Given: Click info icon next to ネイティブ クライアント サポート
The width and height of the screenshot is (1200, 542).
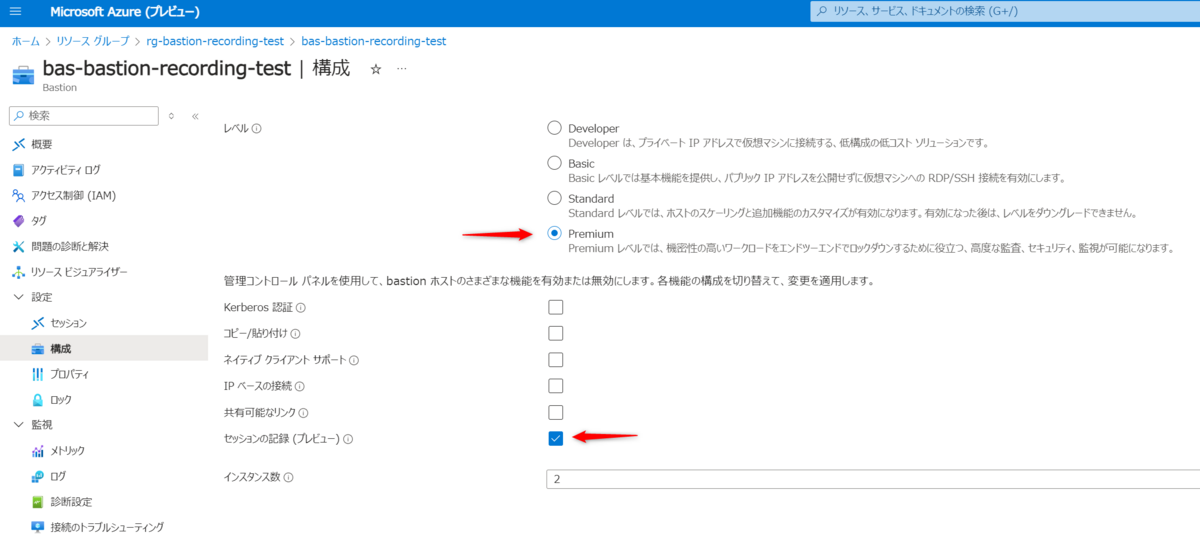Looking at the screenshot, I should point(353,360).
